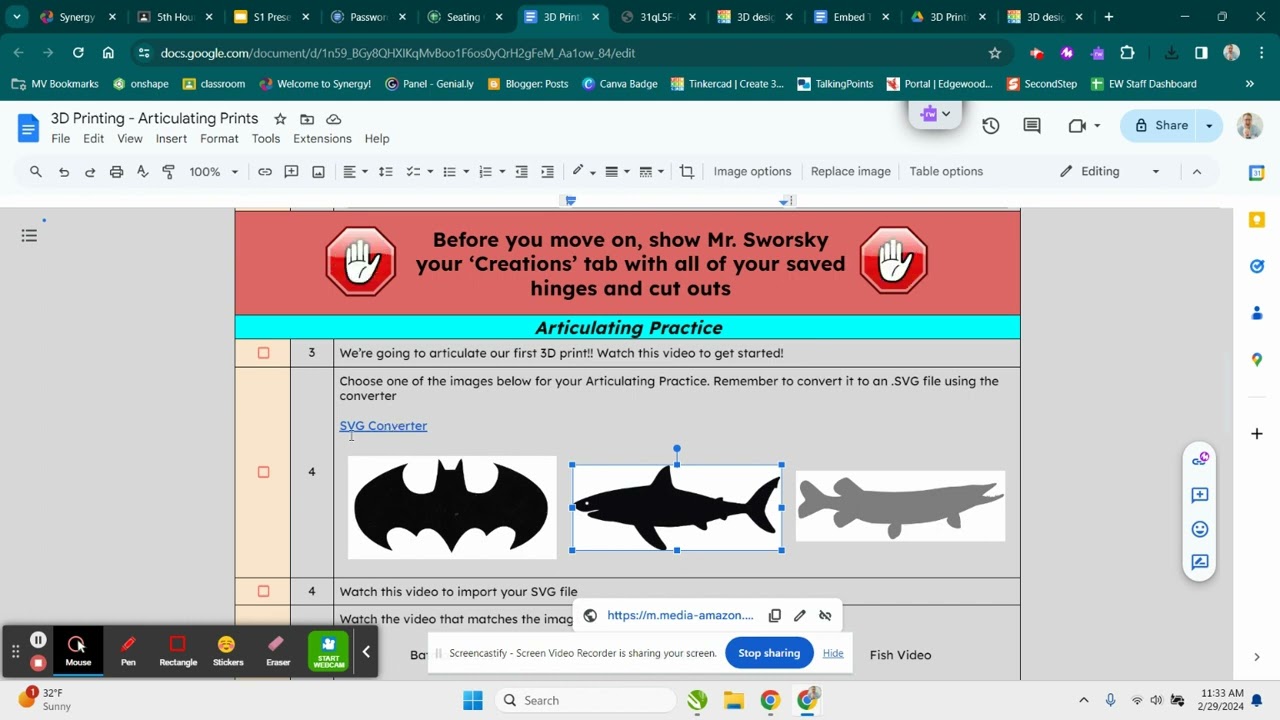
Task: Open the Windows Start menu
Action: pyautogui.click(x=473, y=700)
